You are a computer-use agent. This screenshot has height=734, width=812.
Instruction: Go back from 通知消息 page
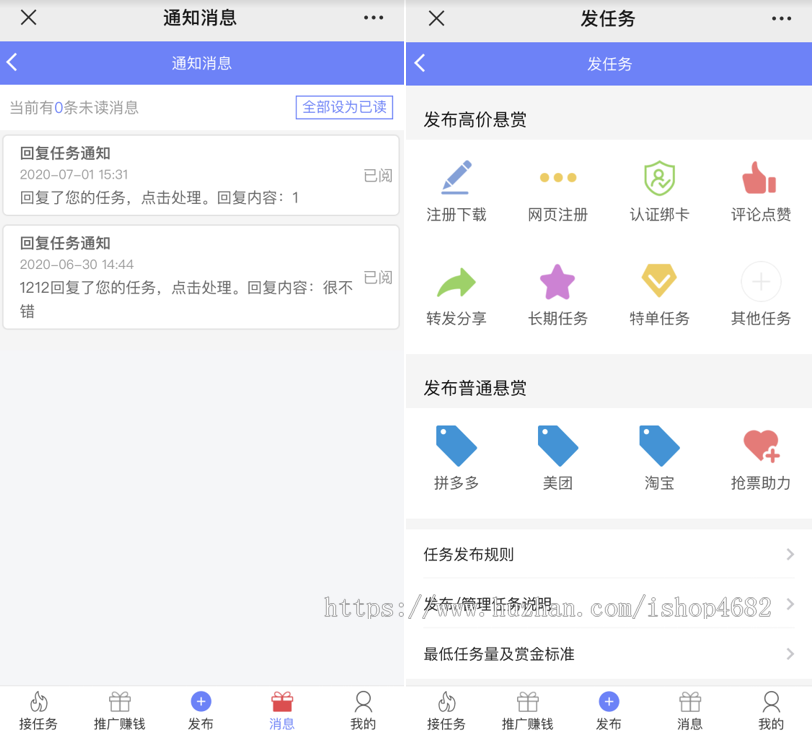pos(12,62)
